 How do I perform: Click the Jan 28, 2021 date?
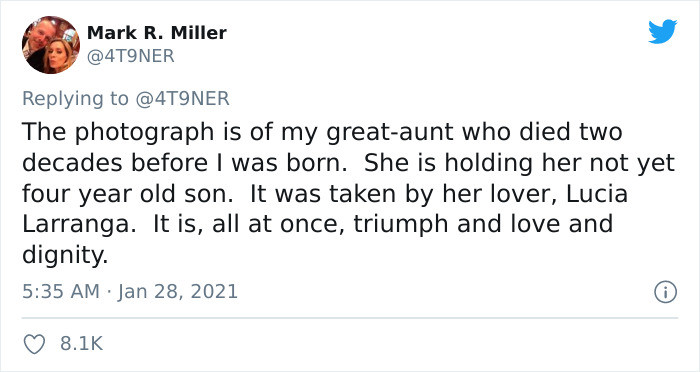pyautogui.click(x=178, y=292)
